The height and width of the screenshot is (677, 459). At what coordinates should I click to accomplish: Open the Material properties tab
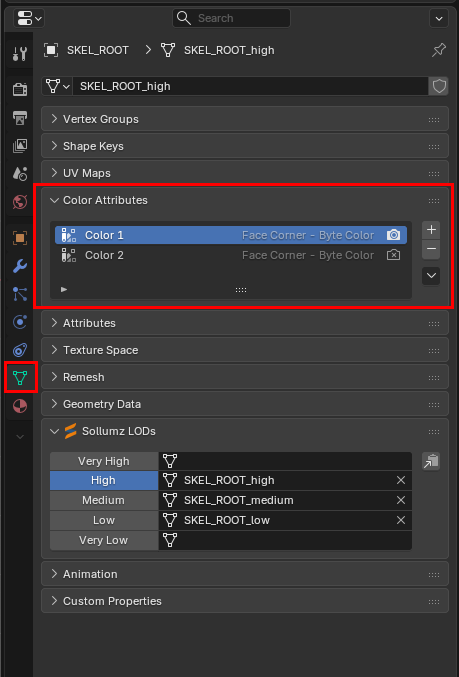20,406
